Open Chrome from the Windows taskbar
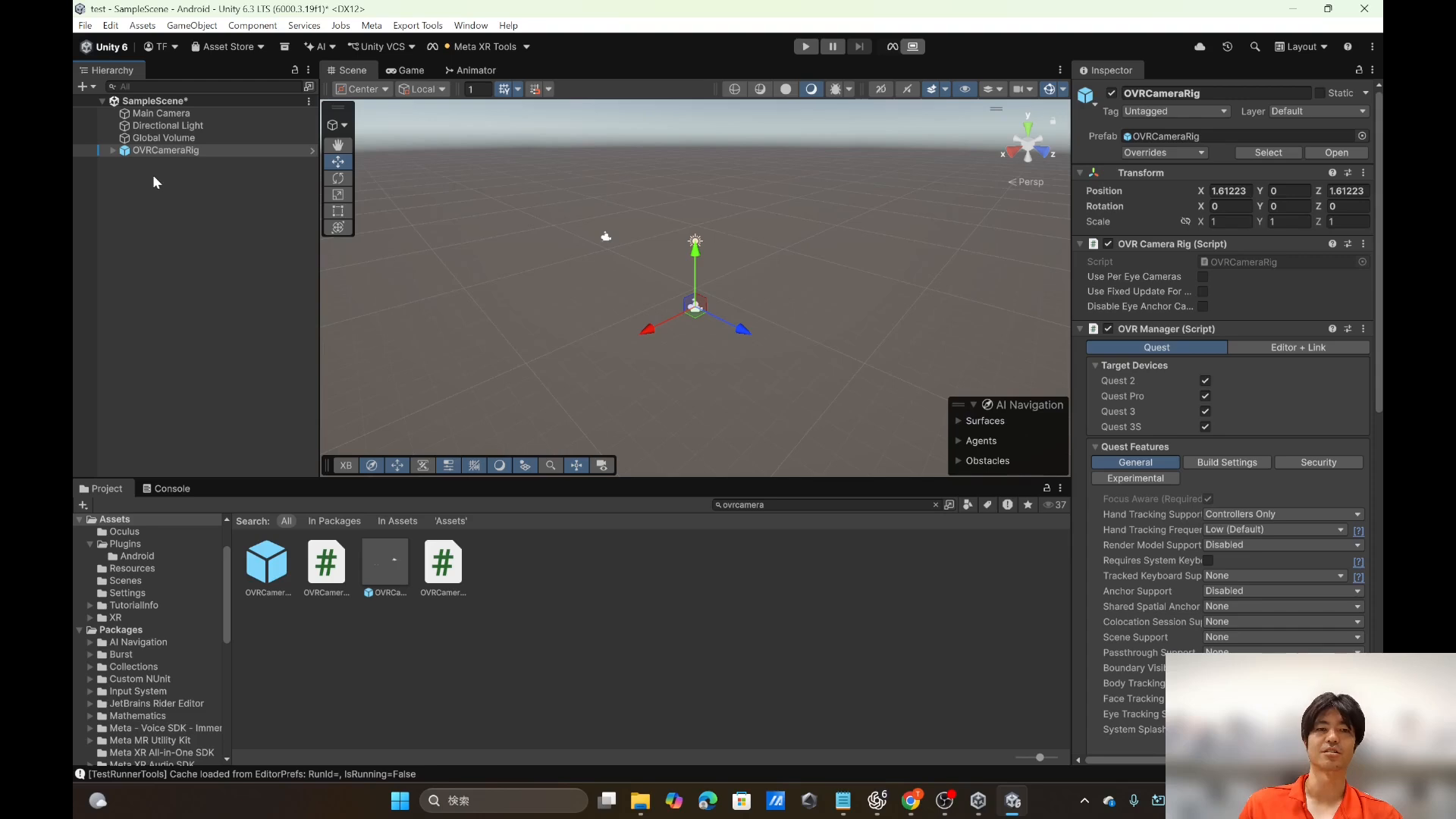The width and height of the screenshot is (1456, 819). 911,801
